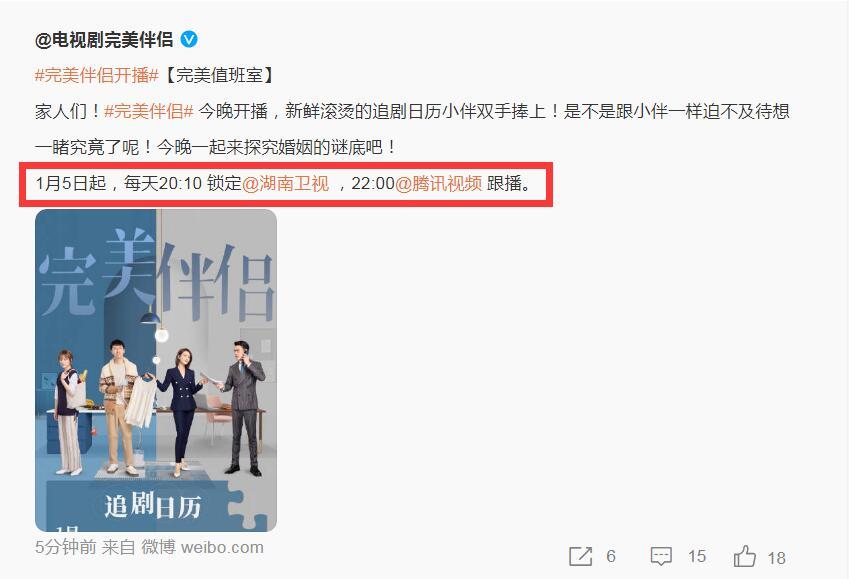
Task: Click the blue verified badge icon
Action: tap(189, 40)
